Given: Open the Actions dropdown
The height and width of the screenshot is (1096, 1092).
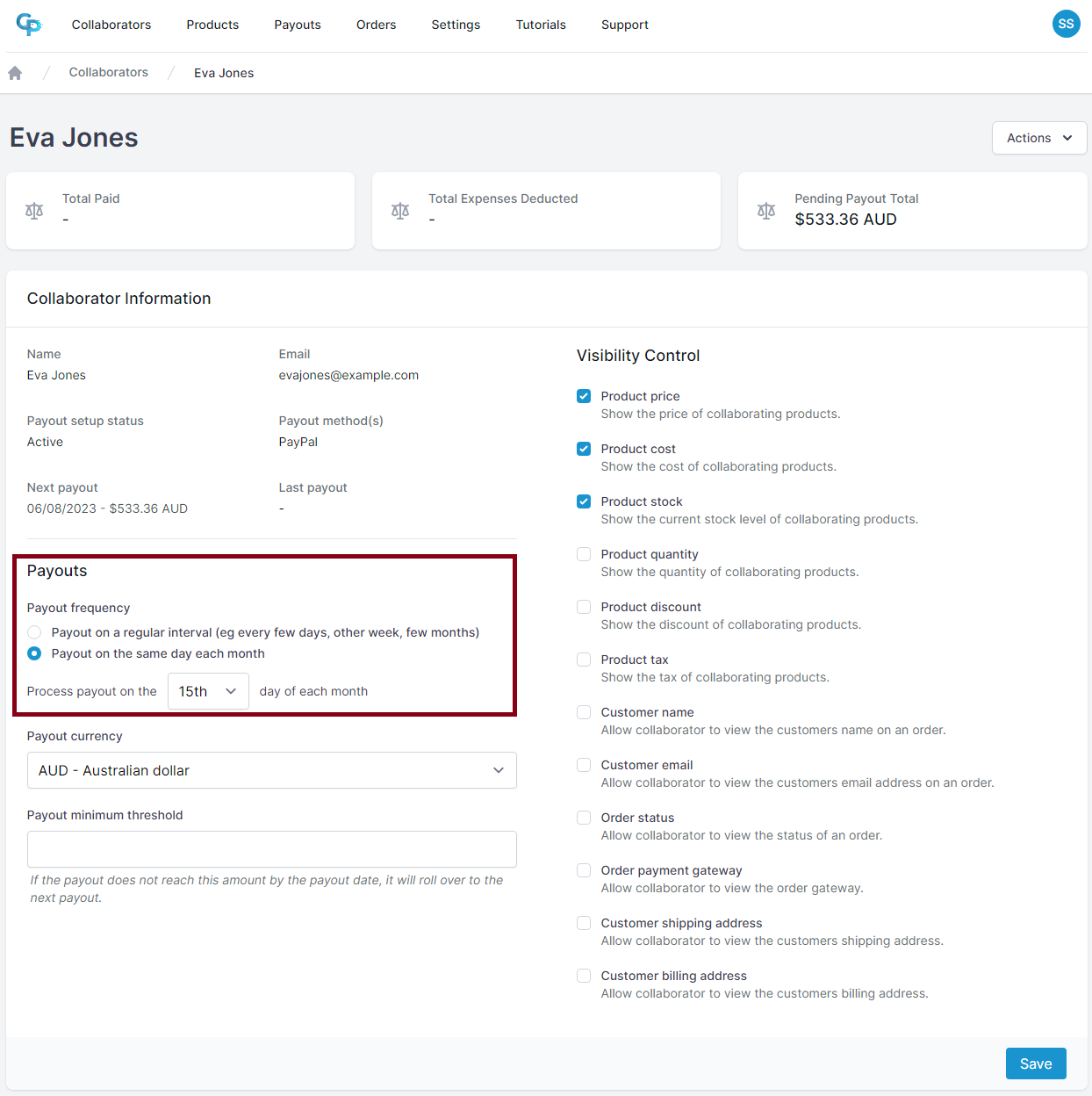Looking at the screenshot, I should point(1038,138).
